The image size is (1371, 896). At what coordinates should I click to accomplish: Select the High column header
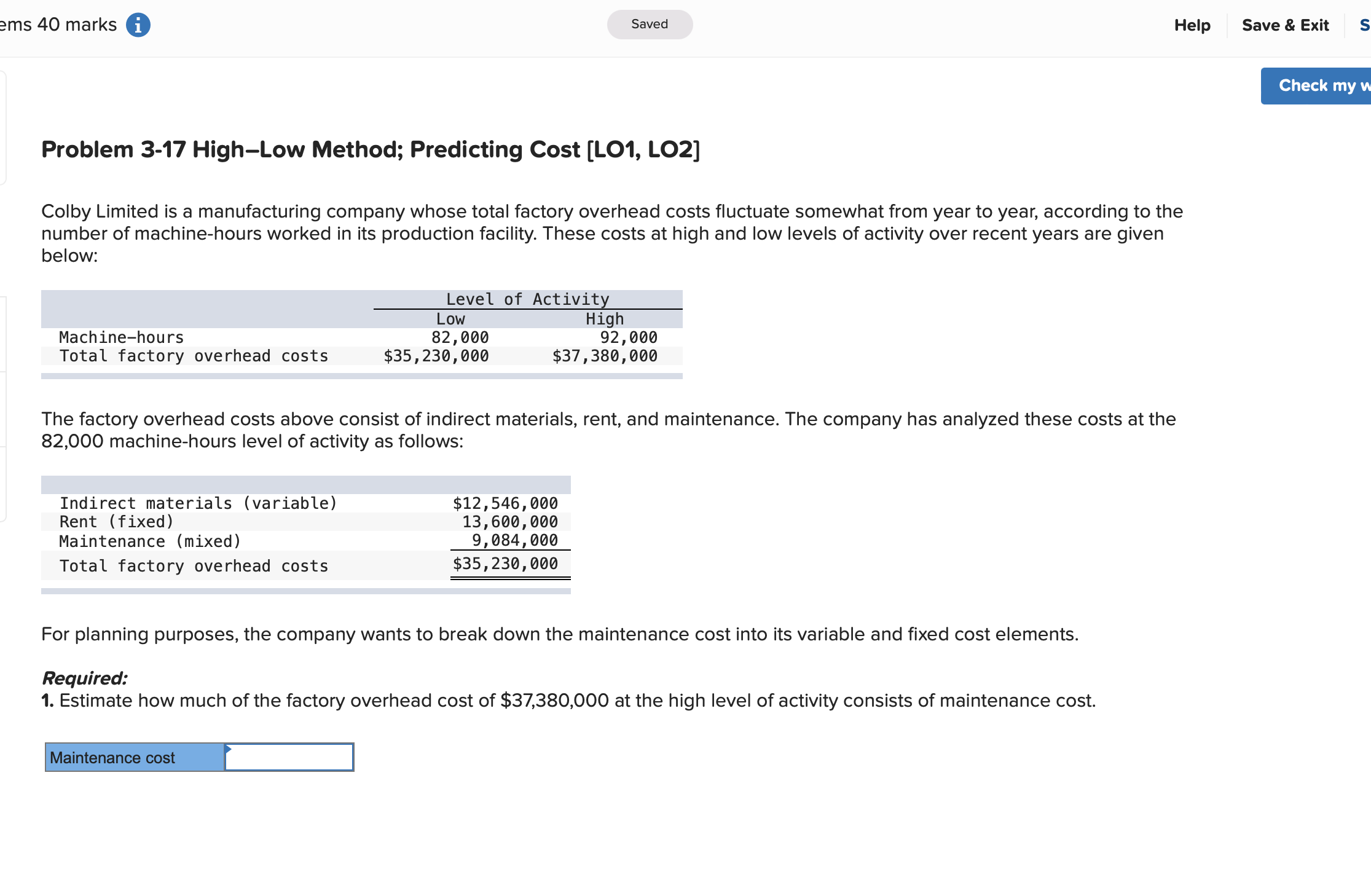tap(604, 319)
